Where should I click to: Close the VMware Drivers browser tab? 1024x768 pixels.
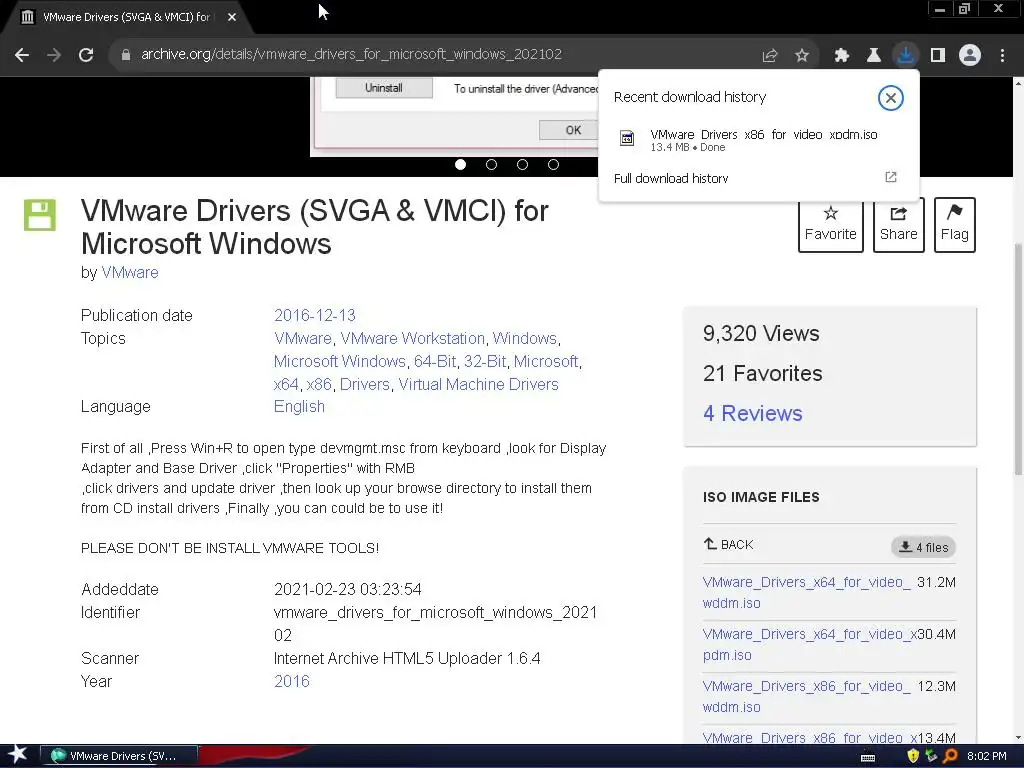click(232, 17)
